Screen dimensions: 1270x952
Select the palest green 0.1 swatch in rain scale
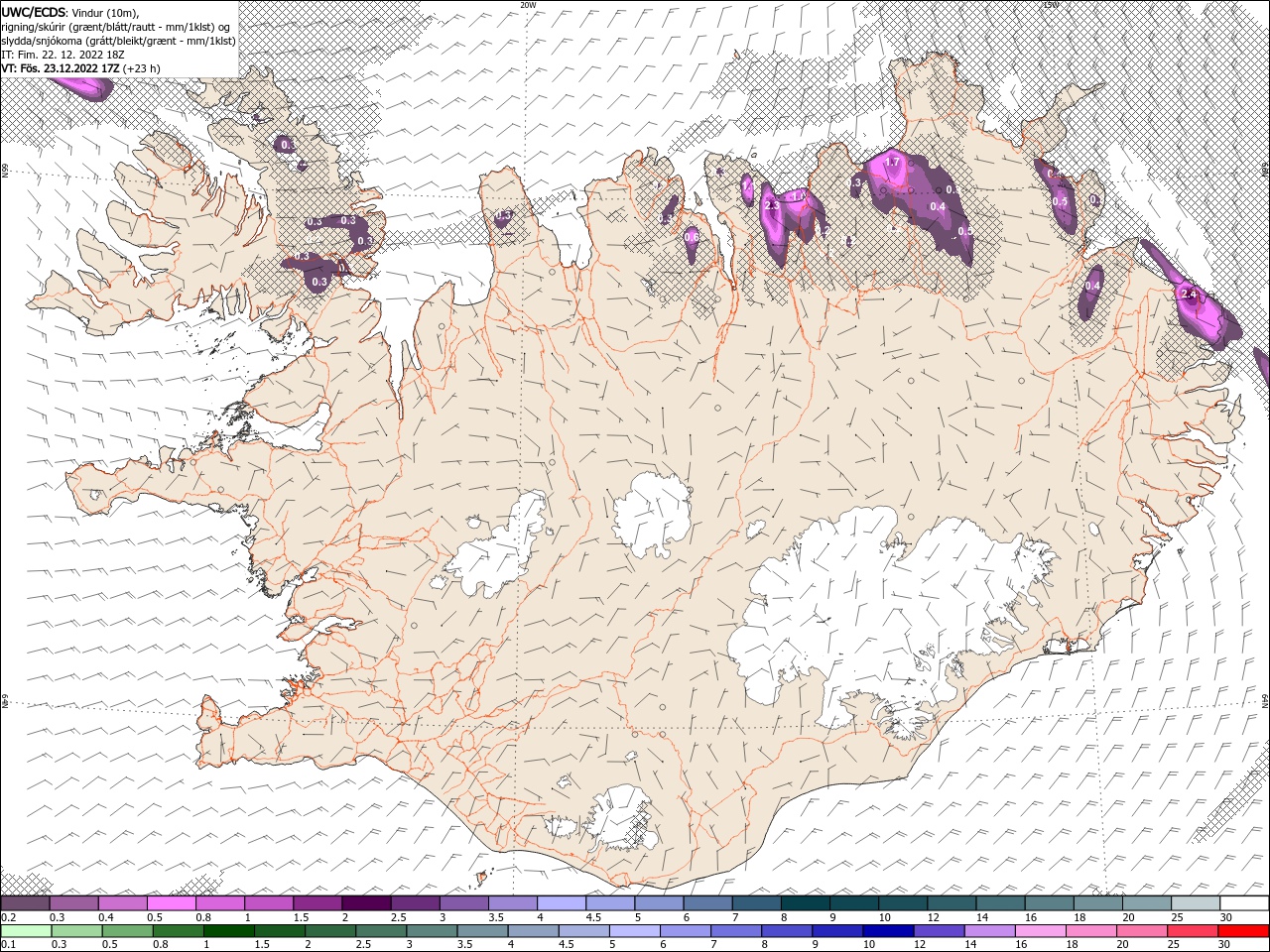tap(25, 931)
